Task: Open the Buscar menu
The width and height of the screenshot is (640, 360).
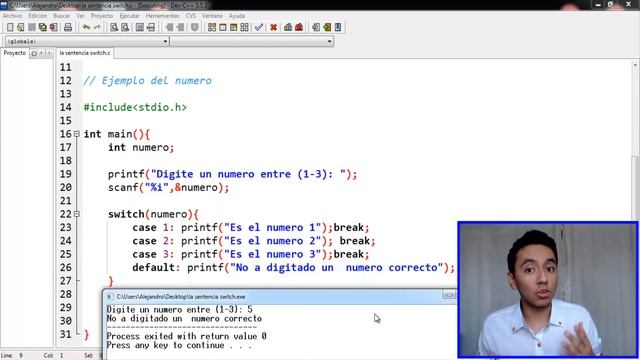Action: 62,16
